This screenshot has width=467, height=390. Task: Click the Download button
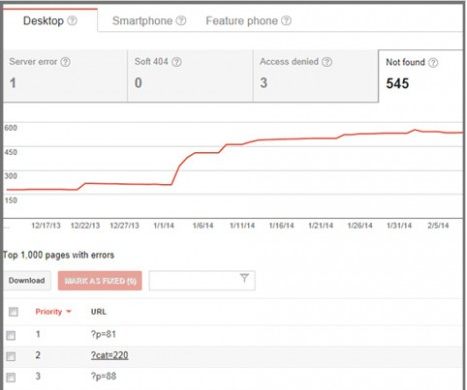tap(27, 281)
